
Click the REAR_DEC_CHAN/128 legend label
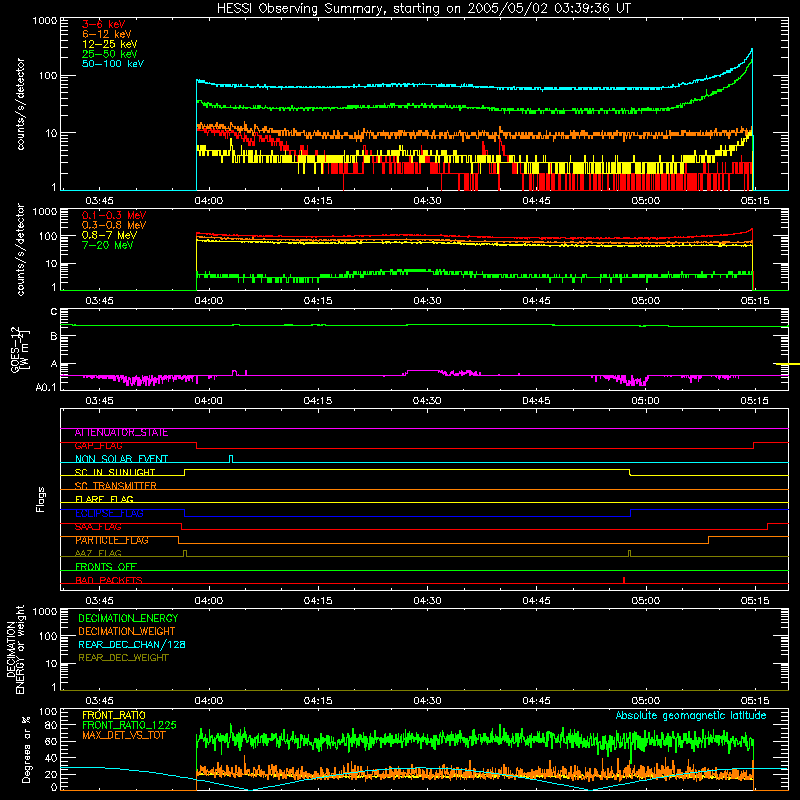(132, 644)
